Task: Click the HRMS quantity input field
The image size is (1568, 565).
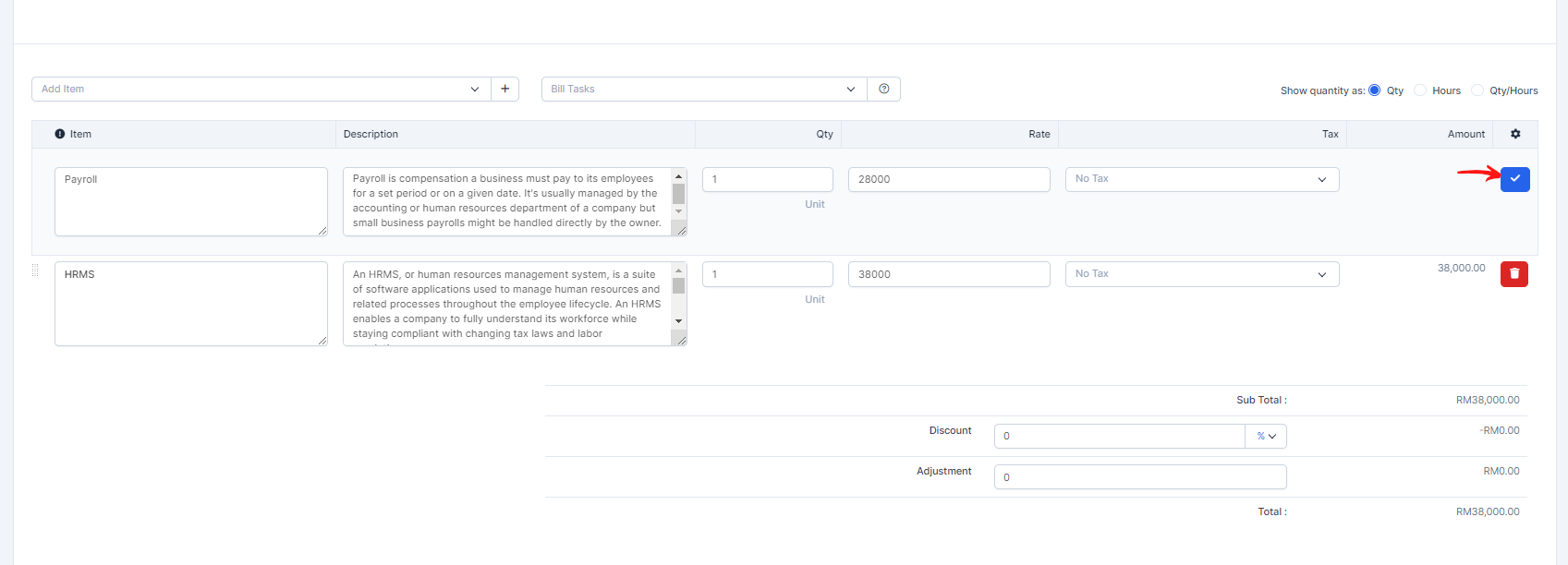Action: pos(767,274)
